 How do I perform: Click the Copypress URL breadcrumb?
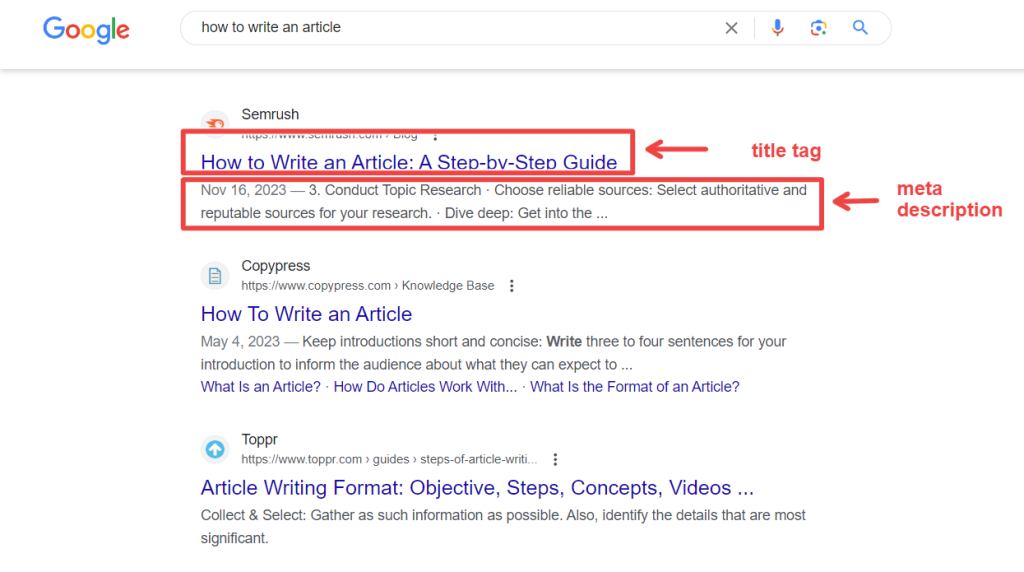tap(368, 286)
